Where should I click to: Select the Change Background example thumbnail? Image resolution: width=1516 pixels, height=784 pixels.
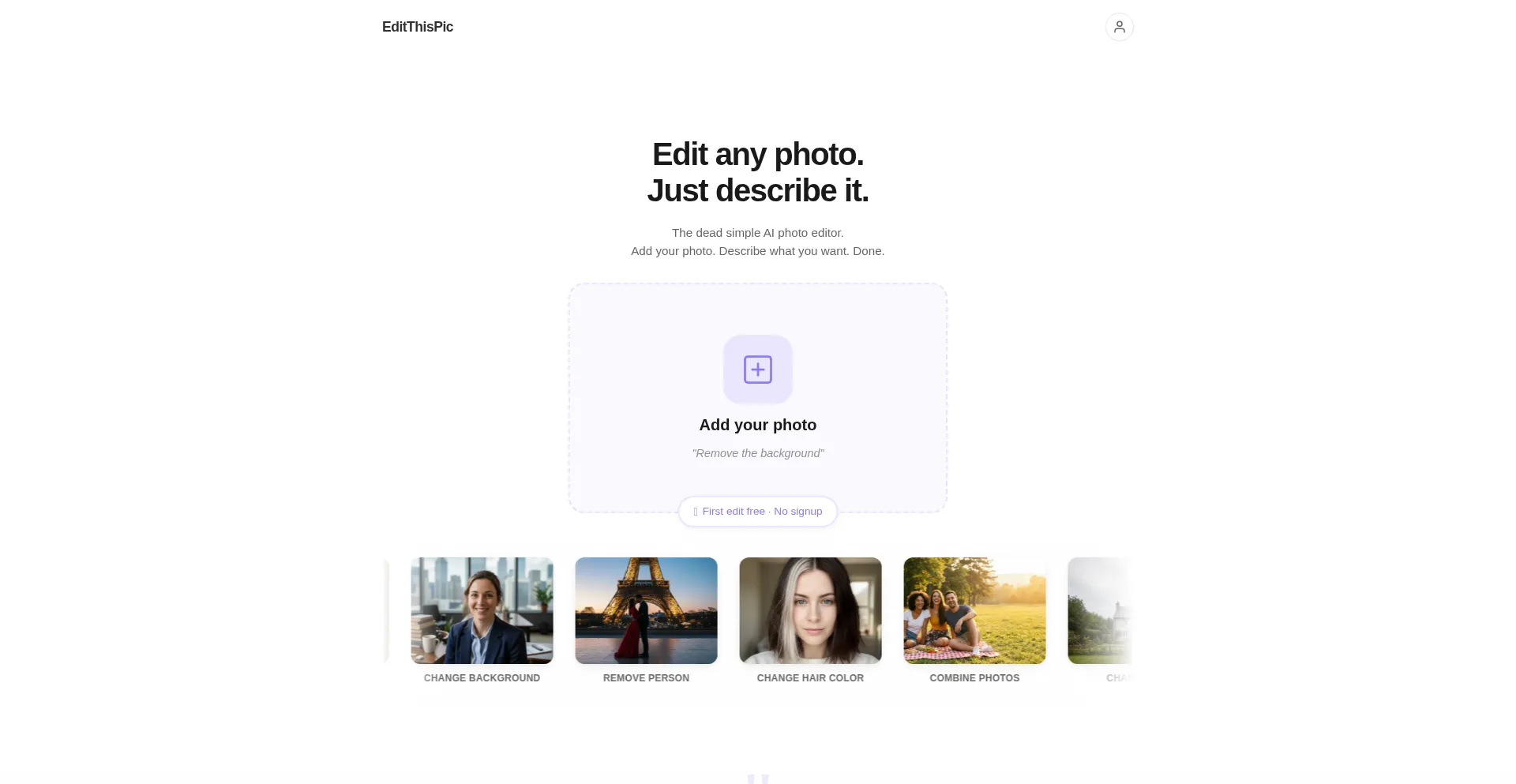[x=482, y=610]
